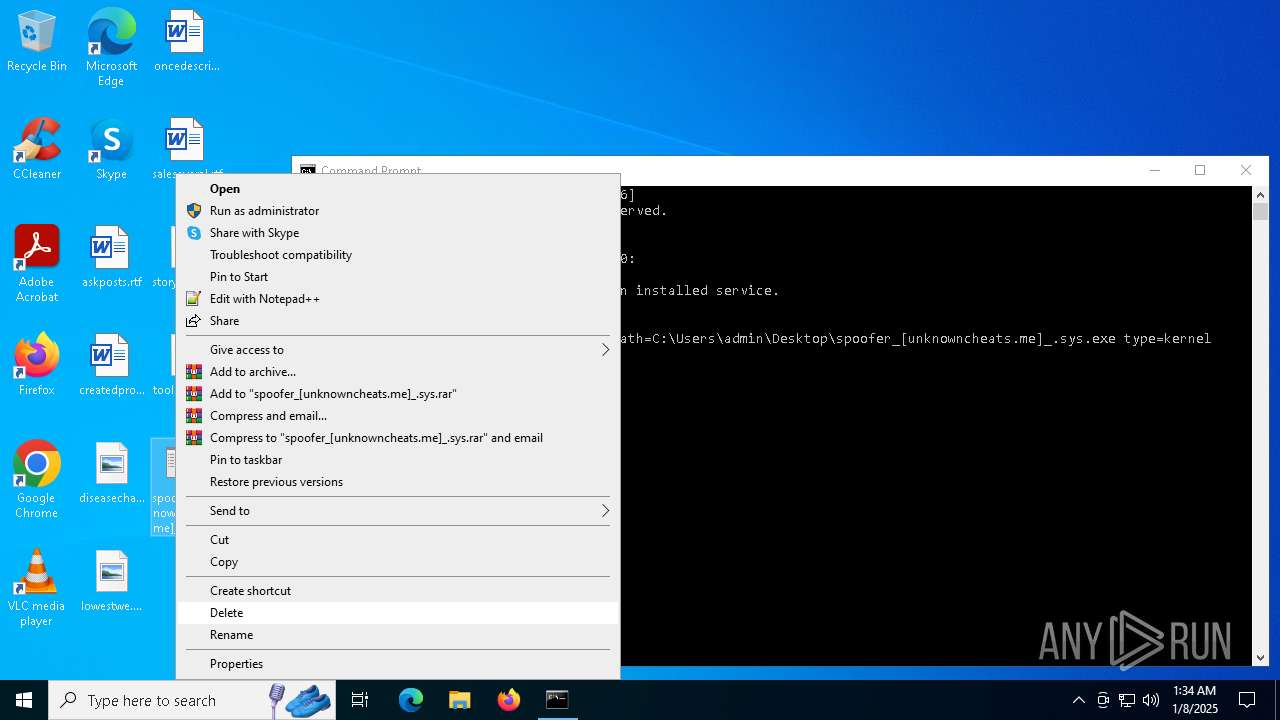
Task: Choose Share with Skype
Action: [x=397, y=233]
